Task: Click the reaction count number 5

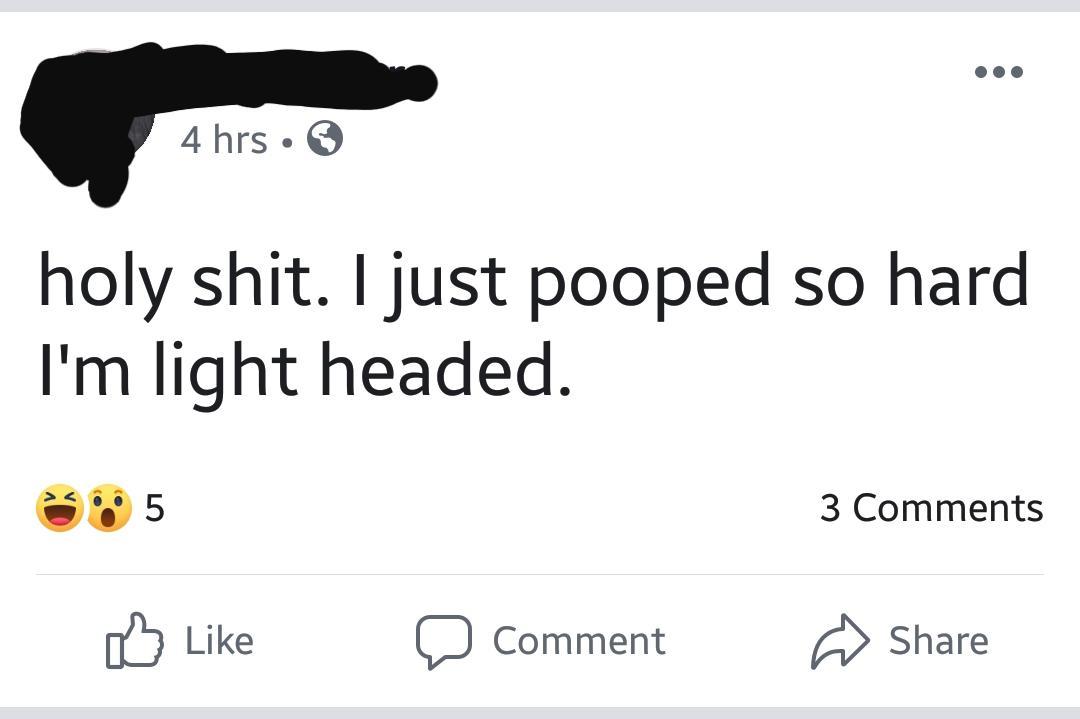Action: tap(154, 508)
